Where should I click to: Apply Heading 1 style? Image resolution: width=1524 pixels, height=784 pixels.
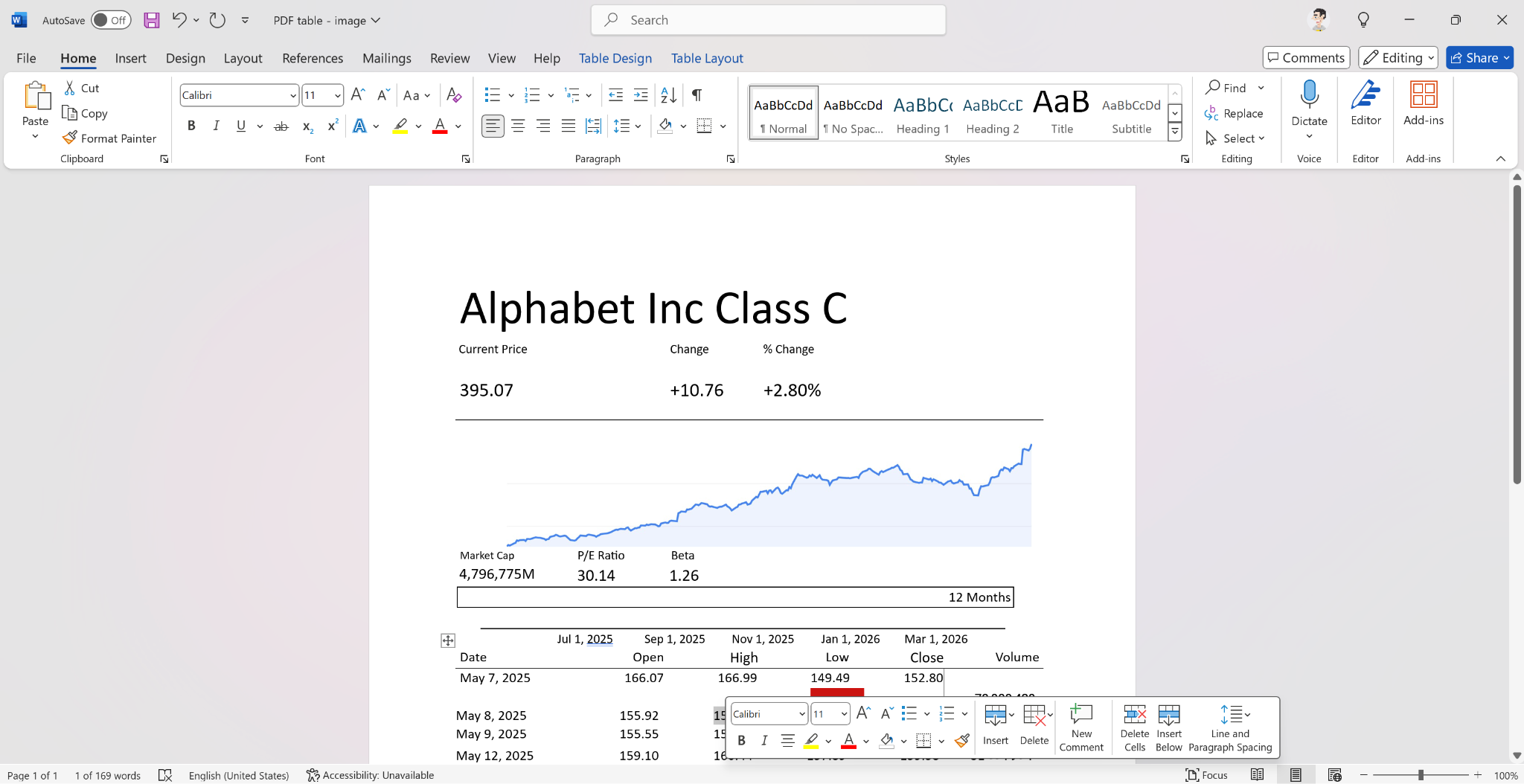pyautogui.click(x=923, y=113)
